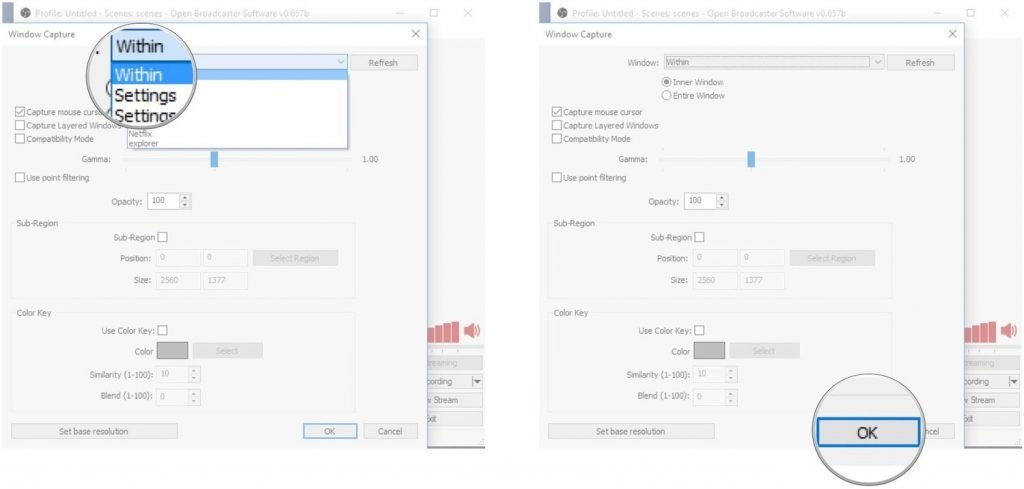Click Opacity field in dialog with open list

(163, 201)
